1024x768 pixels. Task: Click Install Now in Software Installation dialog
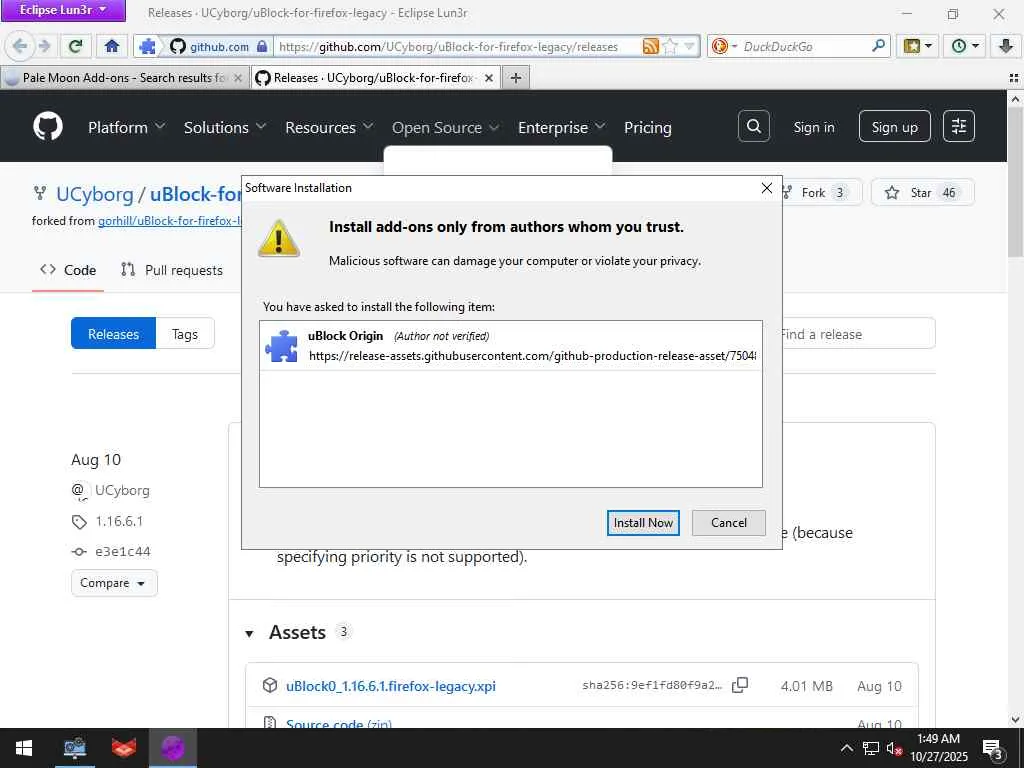[x=643, y=522]
